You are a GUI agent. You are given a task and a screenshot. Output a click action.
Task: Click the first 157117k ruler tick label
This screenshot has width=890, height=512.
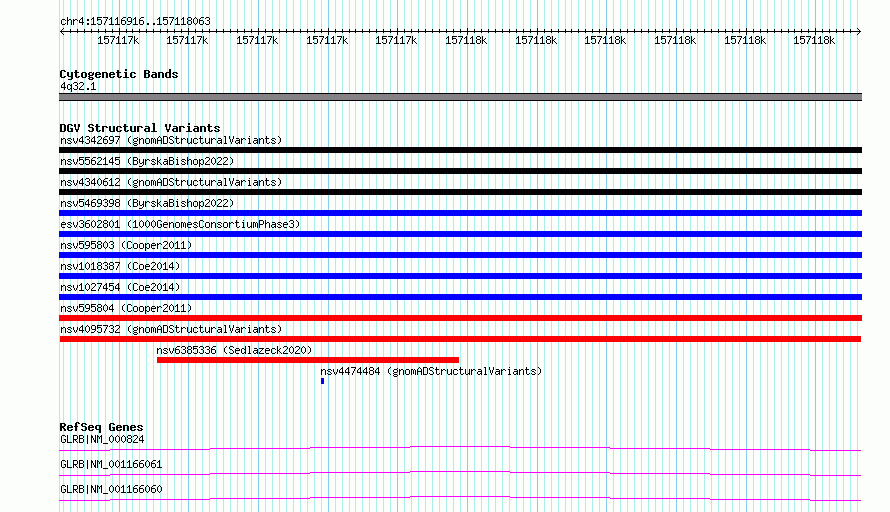118,41
